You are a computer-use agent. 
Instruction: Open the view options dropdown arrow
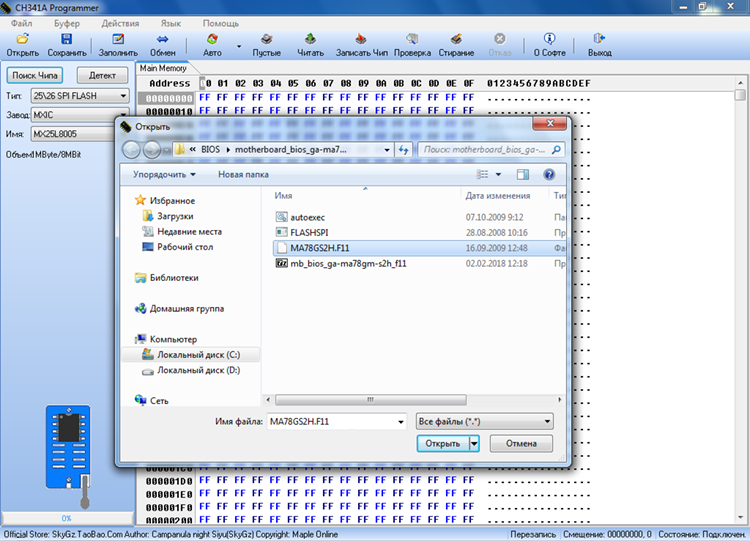click(x=498, y=175)
